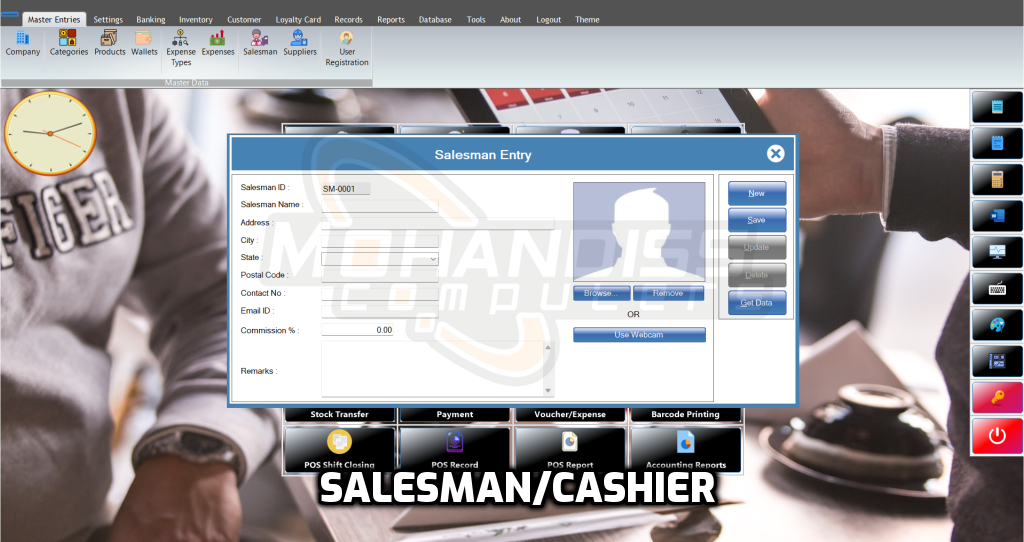Image resolution: width=1024 pixels, height=542 pixels.
Task: Open the Payment tile
Action: [x=455, y=414]
